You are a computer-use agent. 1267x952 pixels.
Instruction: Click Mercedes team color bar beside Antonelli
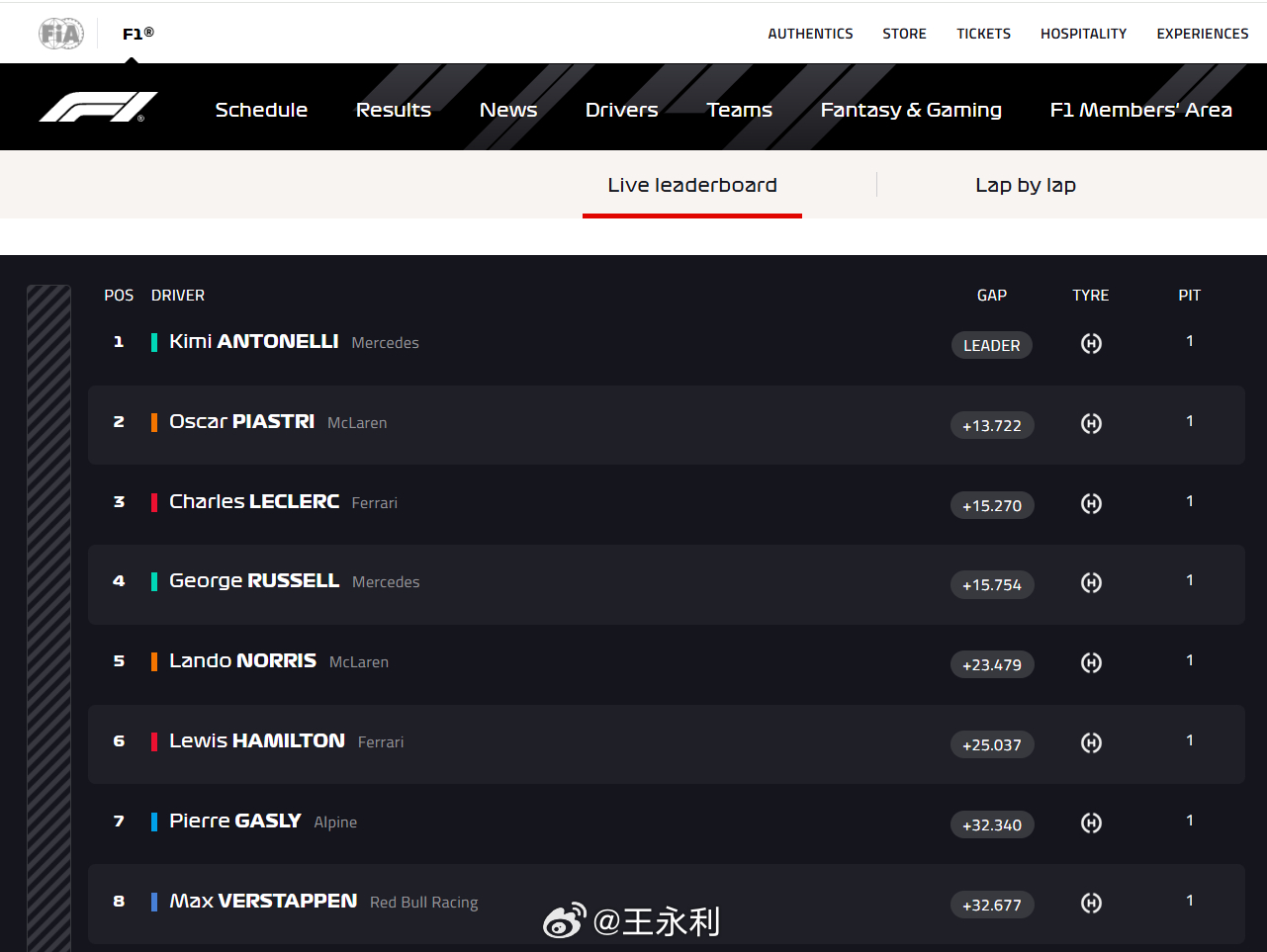[x=154, y=343]
